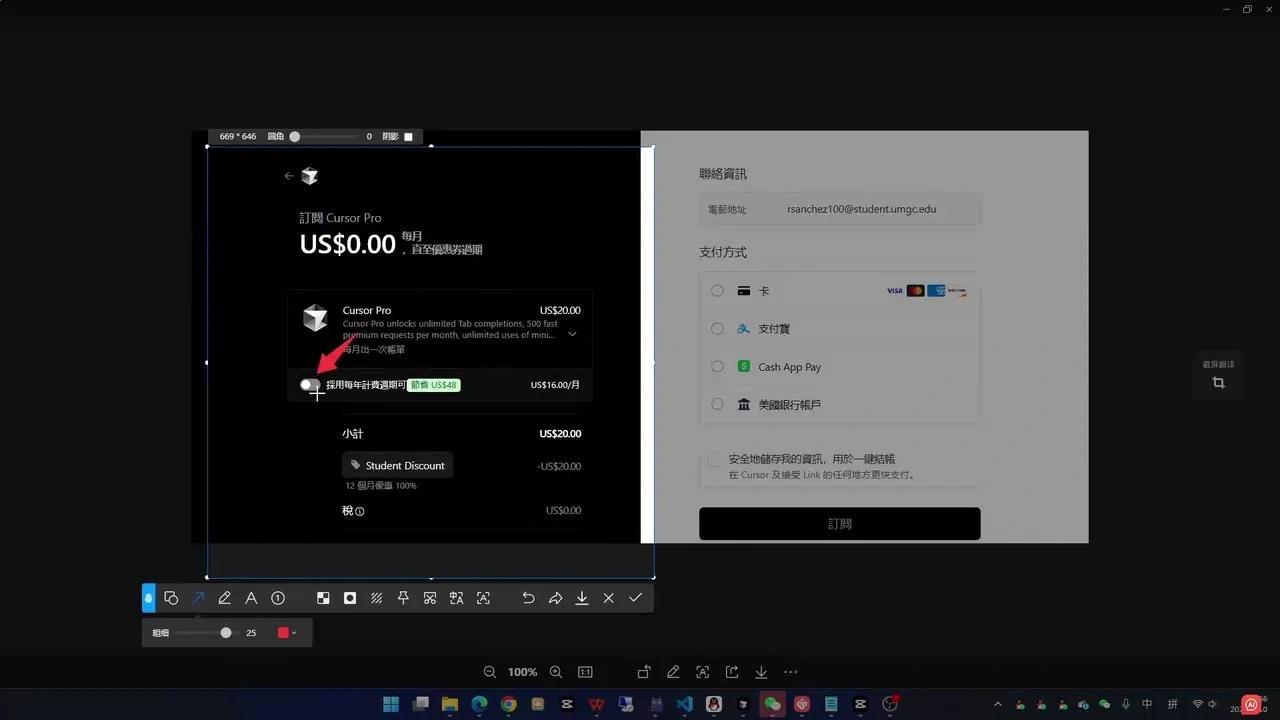Adjust the 粗細 thickness slider
This screenshot has width=1280, height=720.
(225, 632)
